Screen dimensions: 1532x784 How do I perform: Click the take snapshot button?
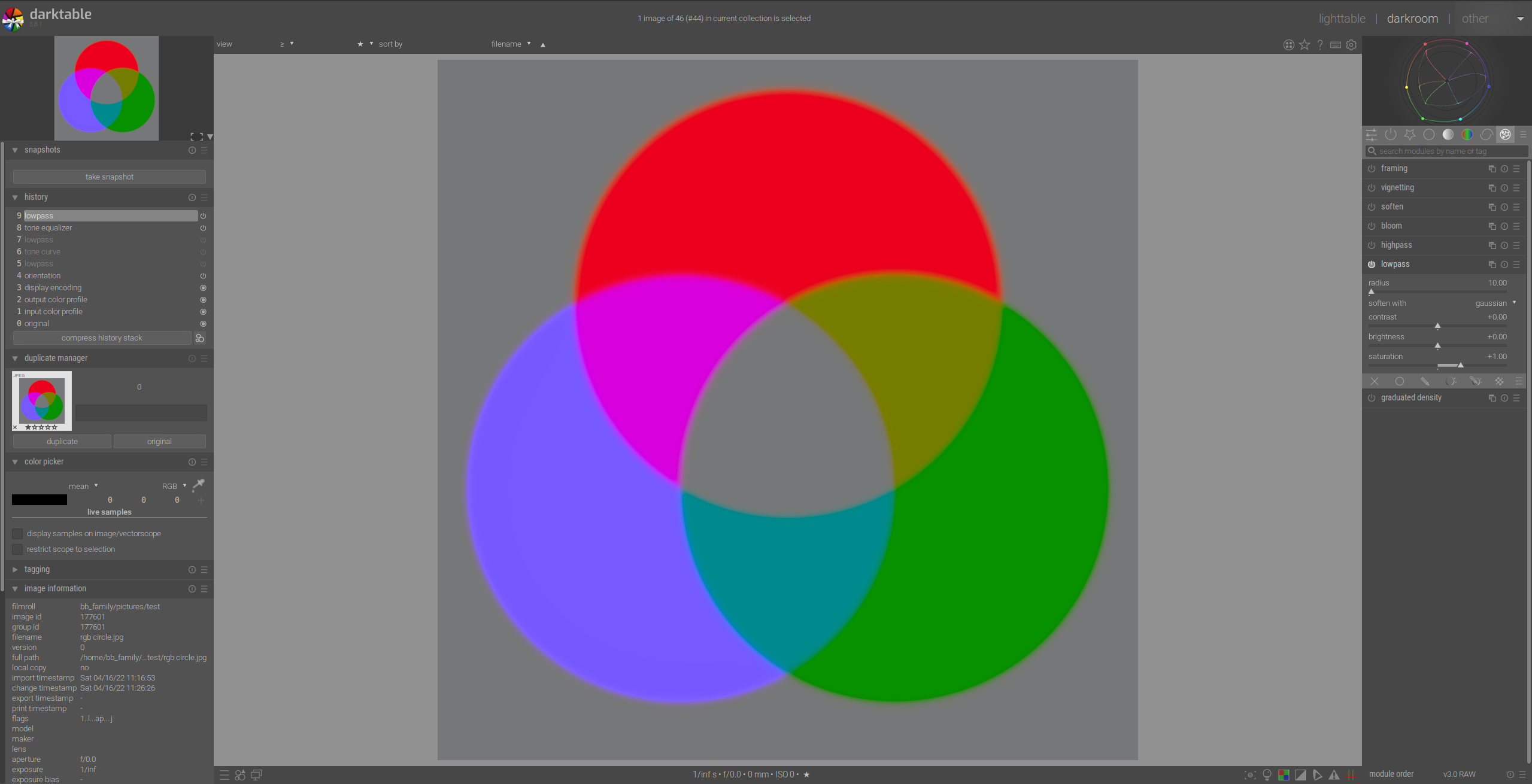[109, 177]
